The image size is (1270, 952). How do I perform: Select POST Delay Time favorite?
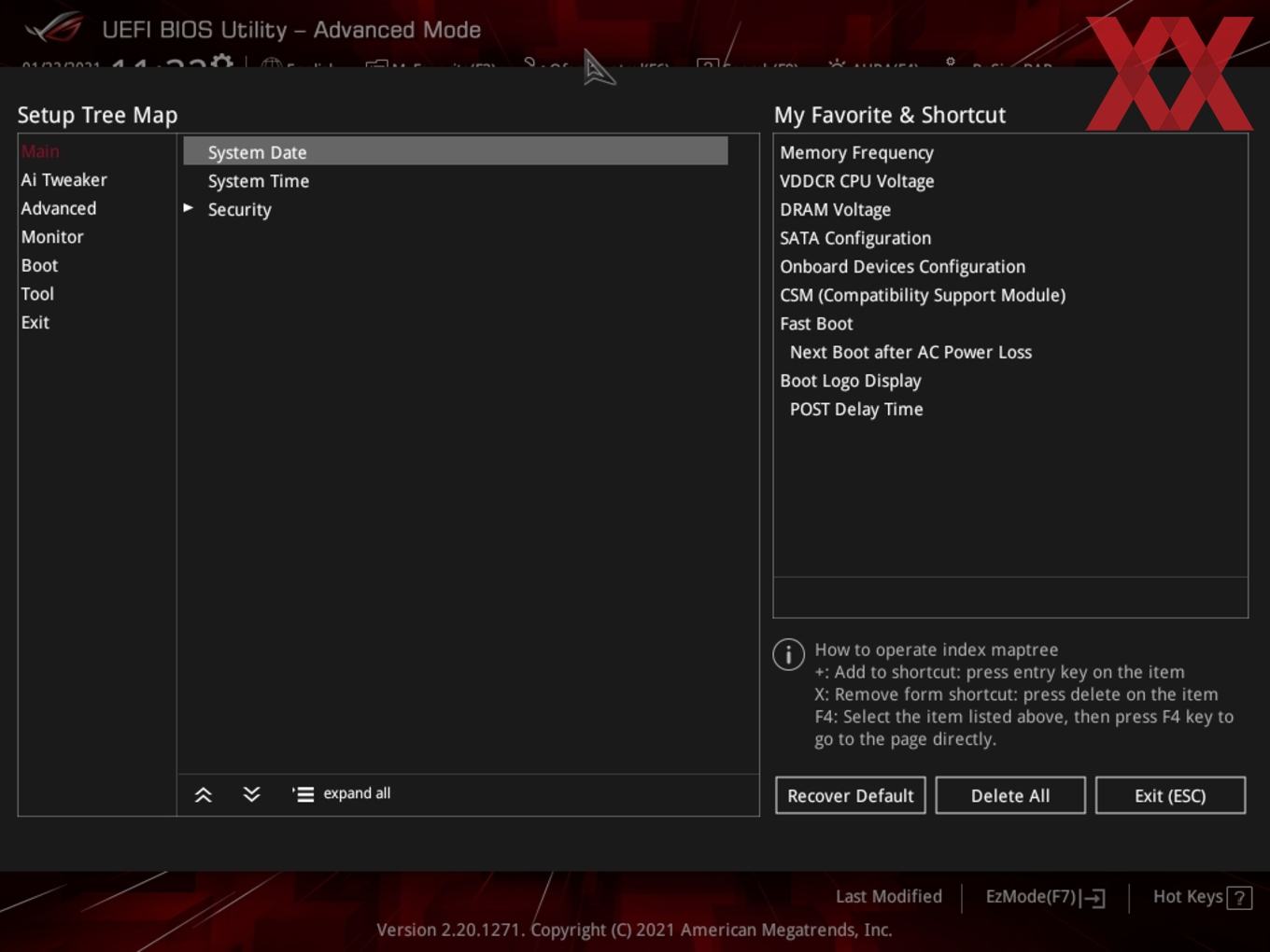coord(856,410)
